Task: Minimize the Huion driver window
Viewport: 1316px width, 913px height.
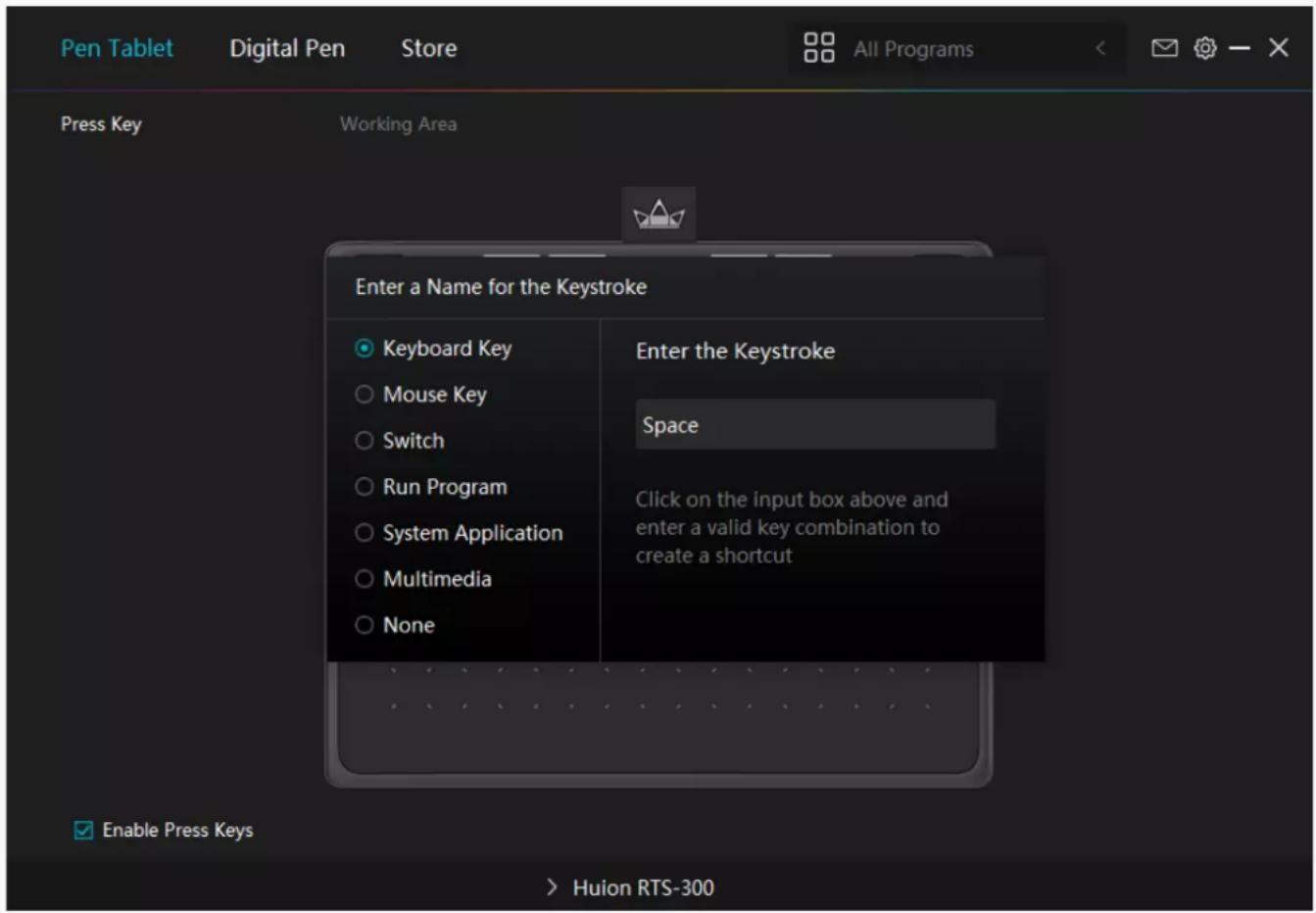Action: [1239, 48]
